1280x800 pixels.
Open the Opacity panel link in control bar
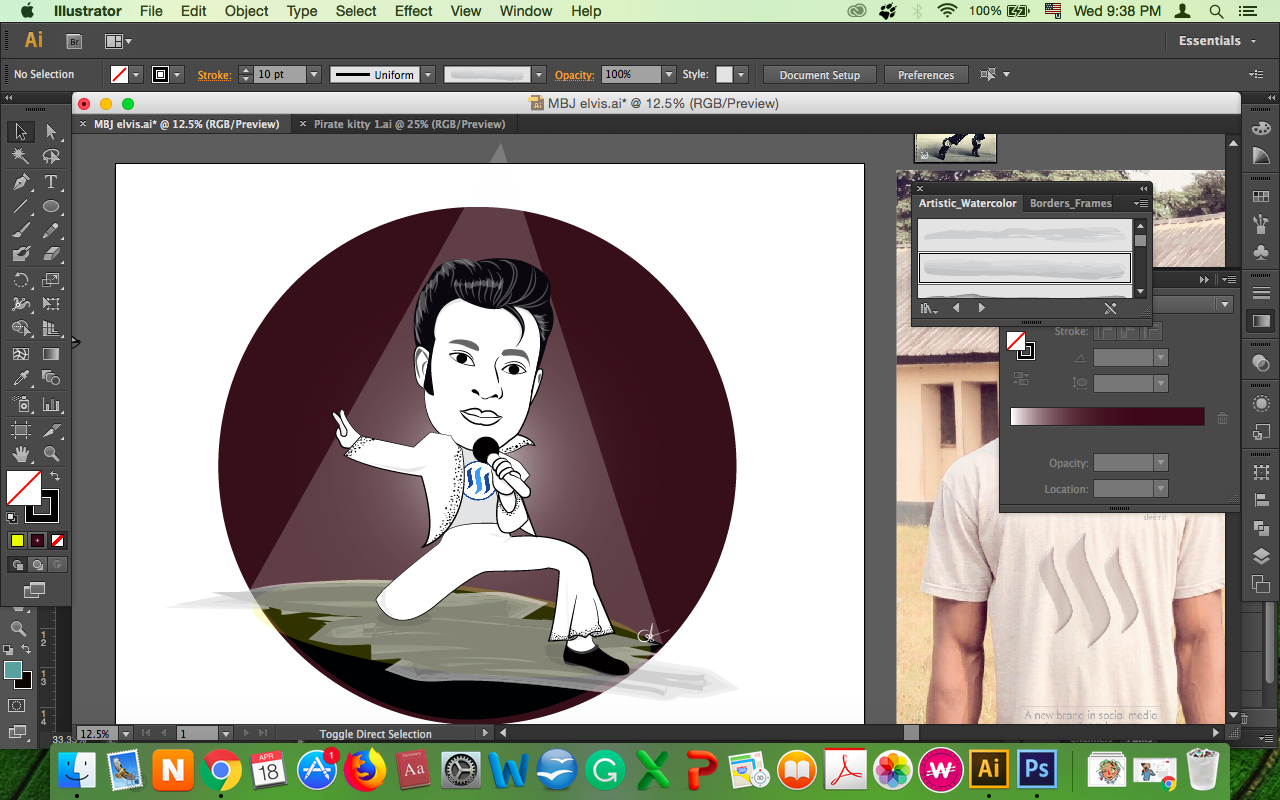[x=574, y=75]
